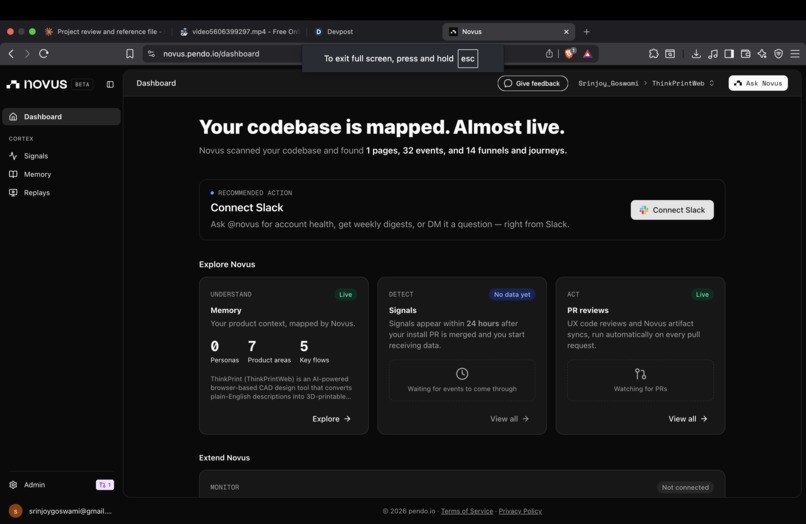Switch to the Devpost tab
Viewport: 806px width, 524px height.
pyautogui.click(x=334, y=31)
